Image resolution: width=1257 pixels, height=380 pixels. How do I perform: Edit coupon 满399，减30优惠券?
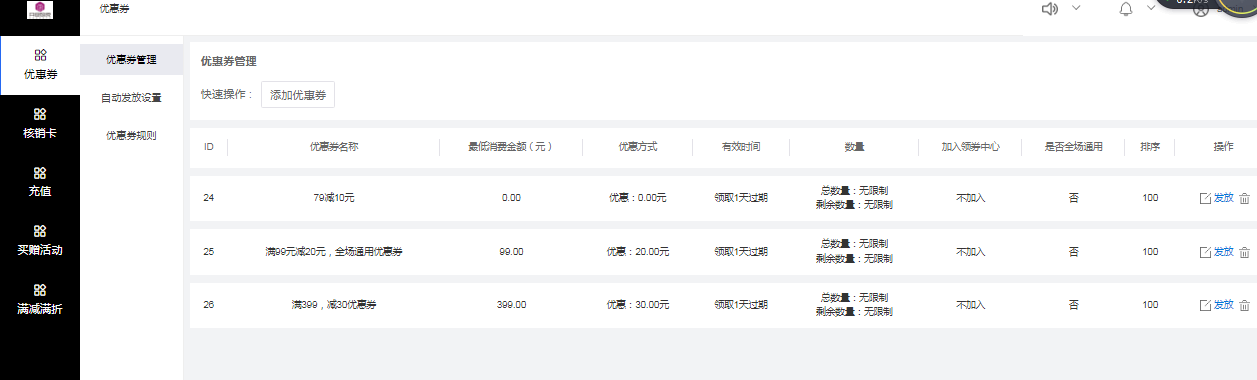click(1205, 305)
